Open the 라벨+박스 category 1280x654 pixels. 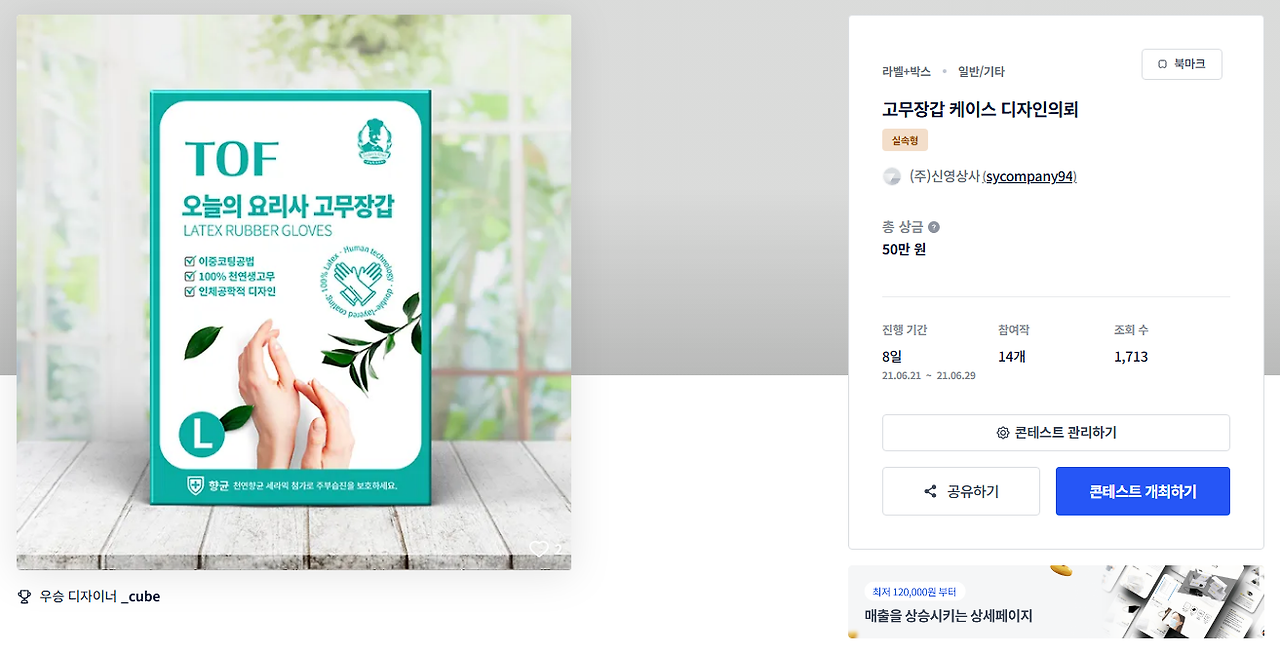pyautogui.click(x=906, y=71)
